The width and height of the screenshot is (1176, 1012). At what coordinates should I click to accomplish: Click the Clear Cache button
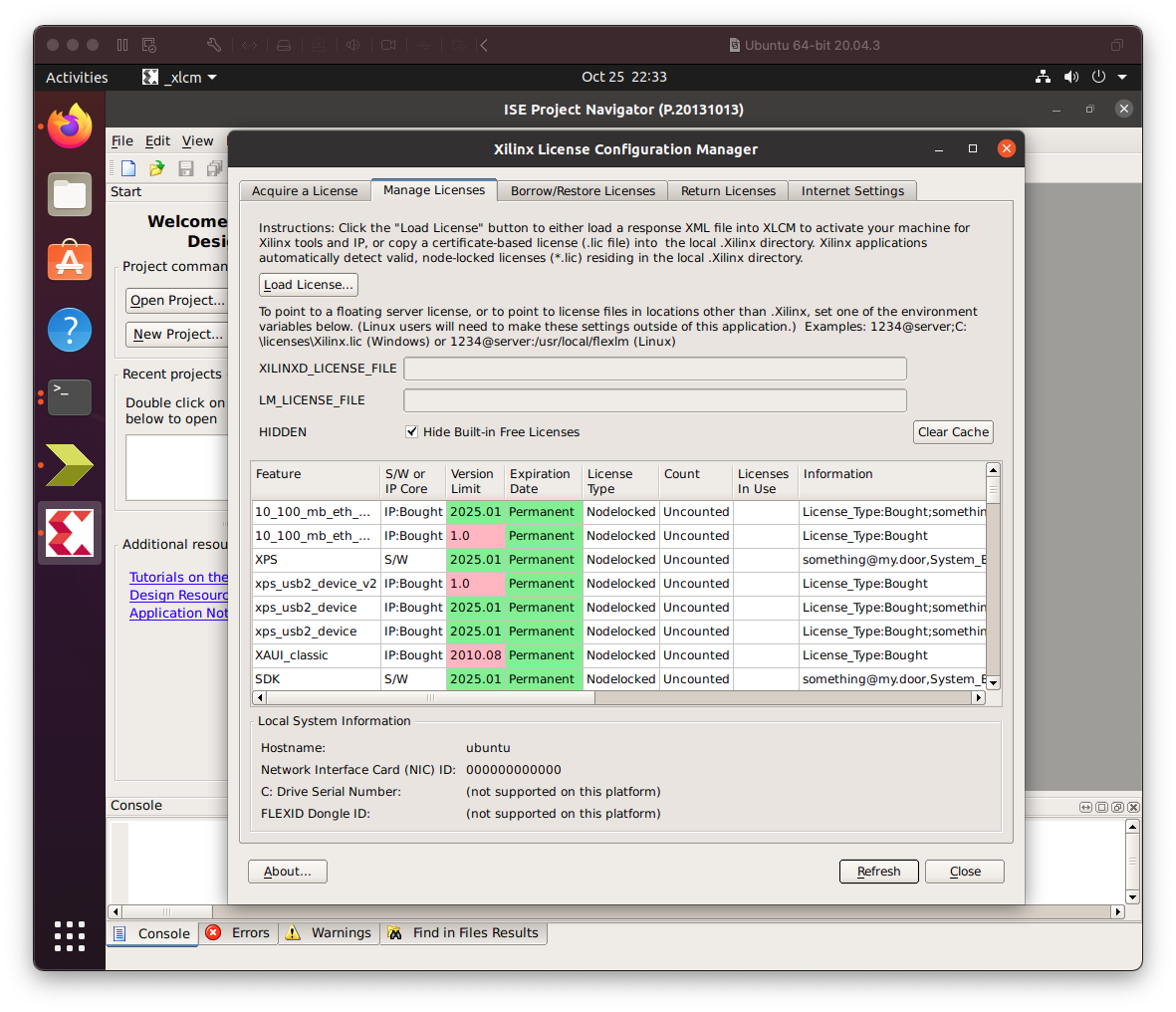coord(953,431)
